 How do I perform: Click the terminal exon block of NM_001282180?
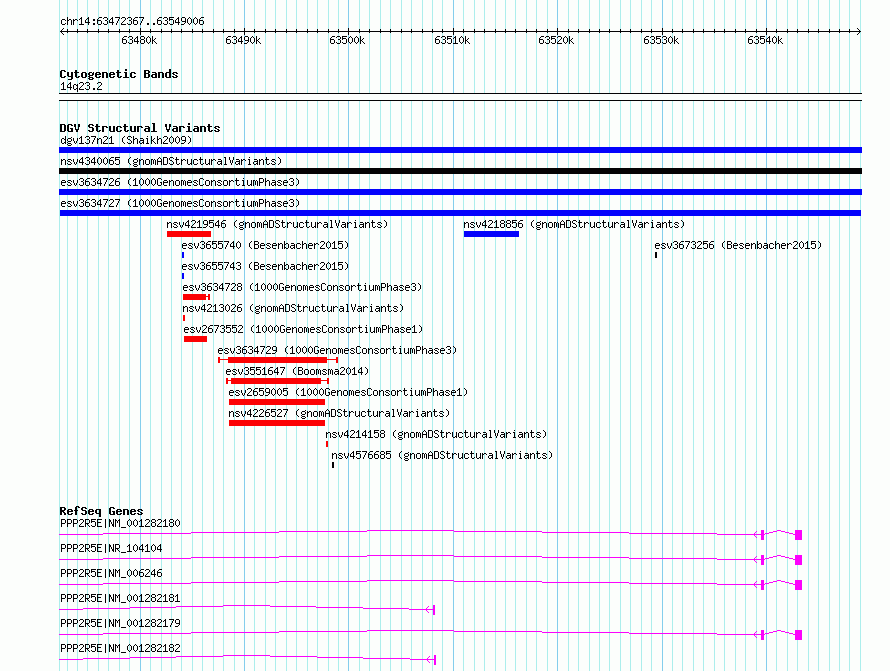pyautogui.click(x=799, y=535)
